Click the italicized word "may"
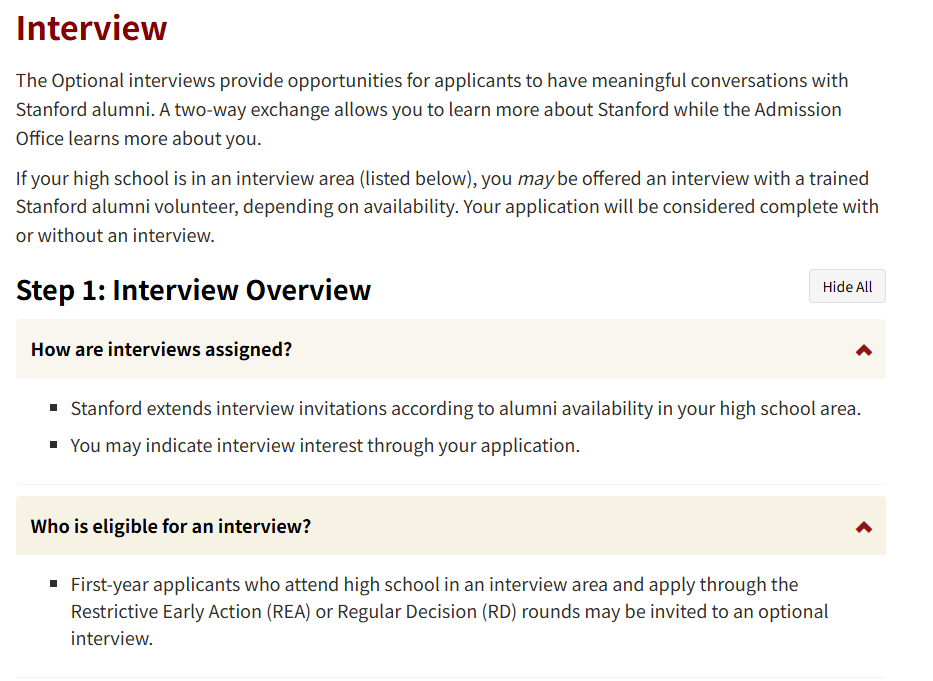This screenshot has height=681, width=933. tap(536, 179)
